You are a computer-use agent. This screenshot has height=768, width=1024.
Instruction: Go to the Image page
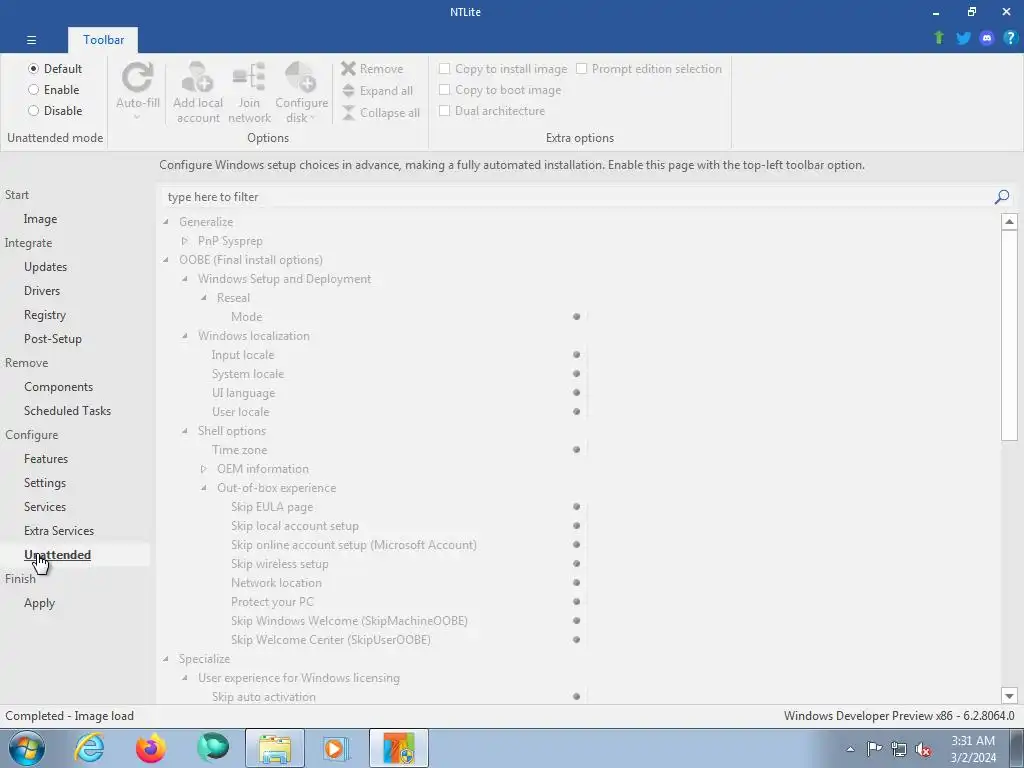point(40,219)
